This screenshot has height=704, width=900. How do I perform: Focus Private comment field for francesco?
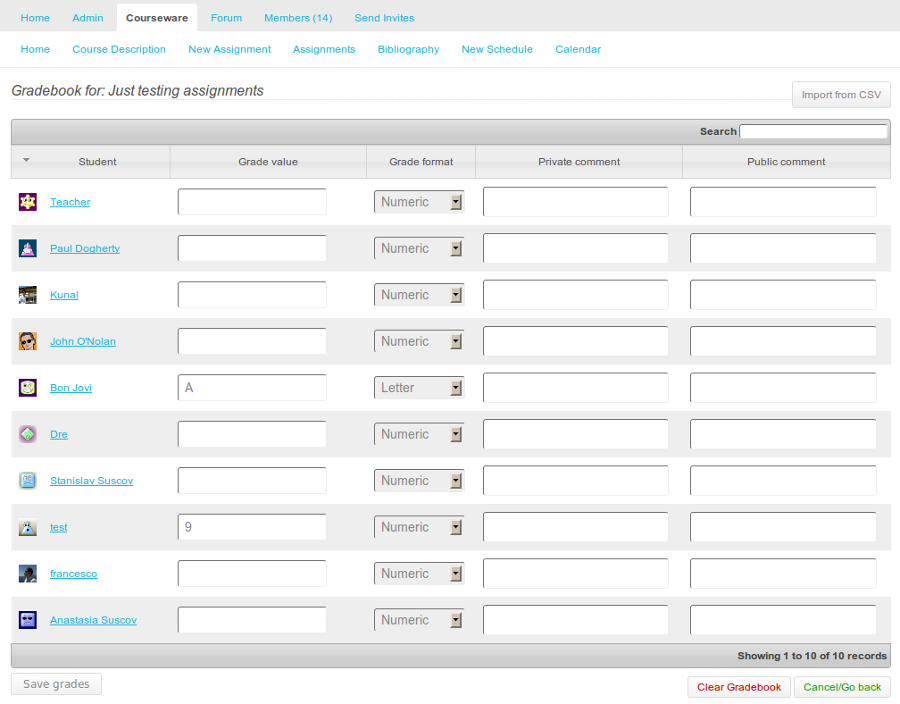pyautogui.click(x=576, y=574)
